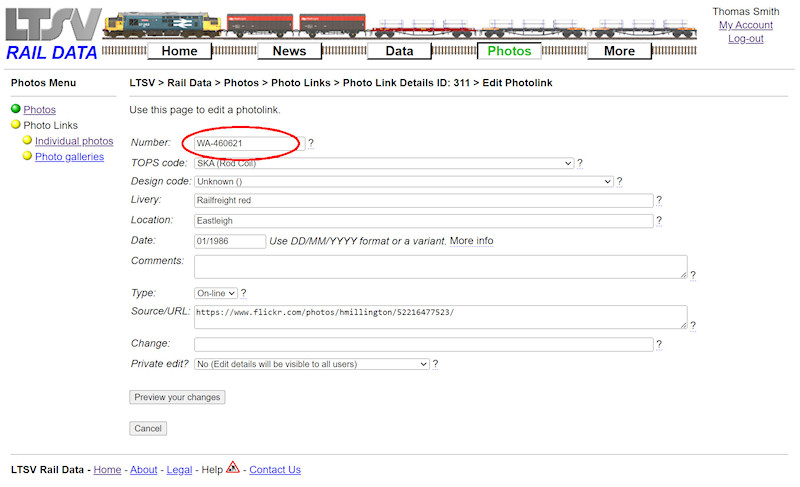Click the yellow bullet beside Photo galleries

pos(28,156)
